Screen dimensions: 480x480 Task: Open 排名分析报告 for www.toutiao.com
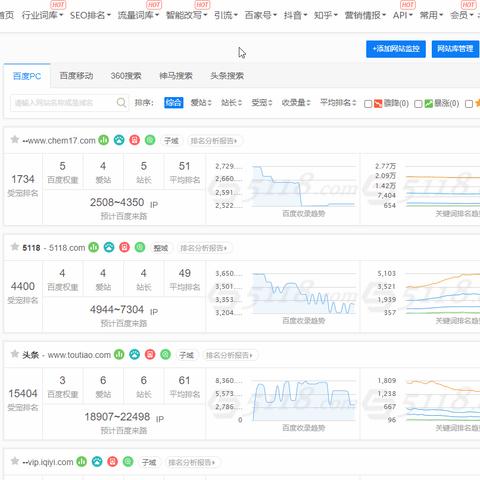click(230, 355)
